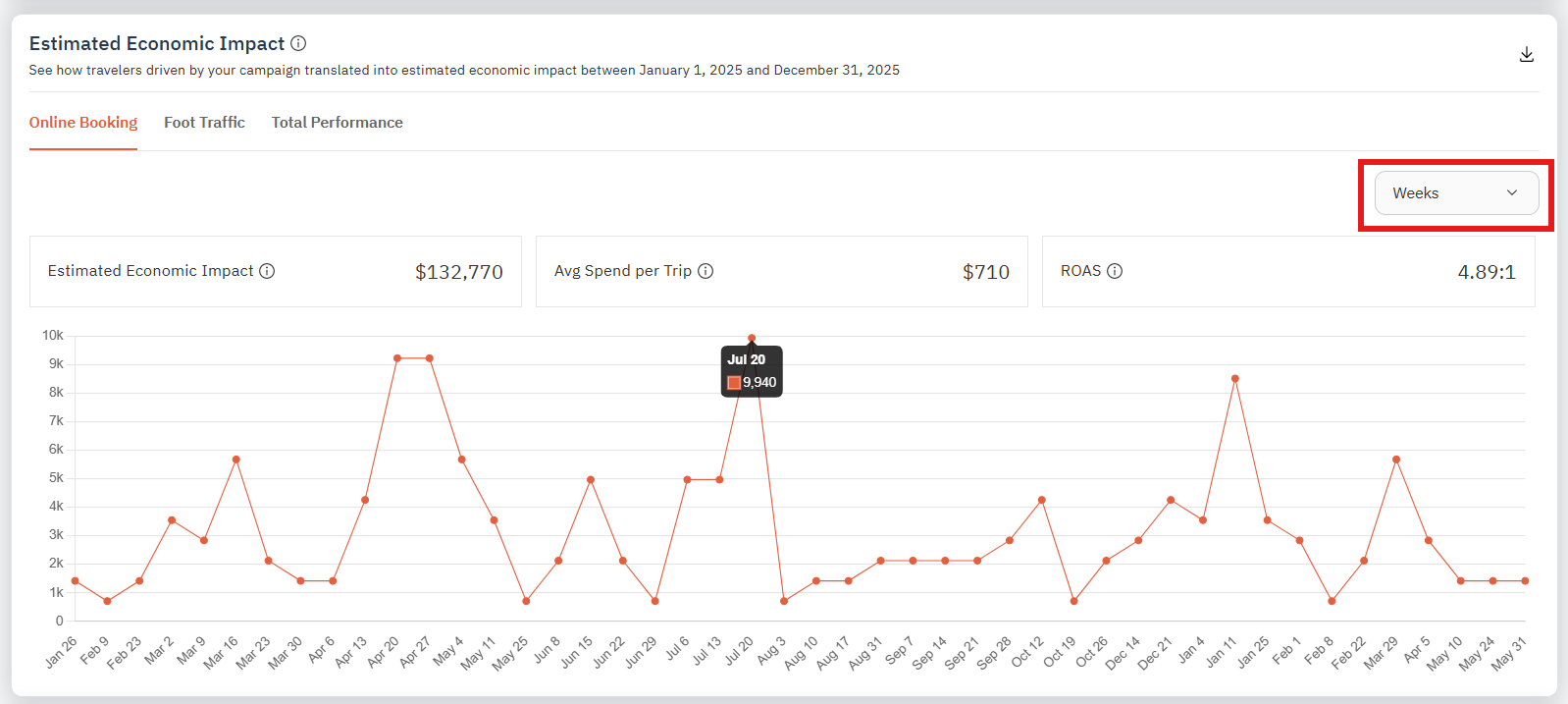Click the download icon in the header
This screenshot has height=704, width=1568.
[x=1526, y=55]
